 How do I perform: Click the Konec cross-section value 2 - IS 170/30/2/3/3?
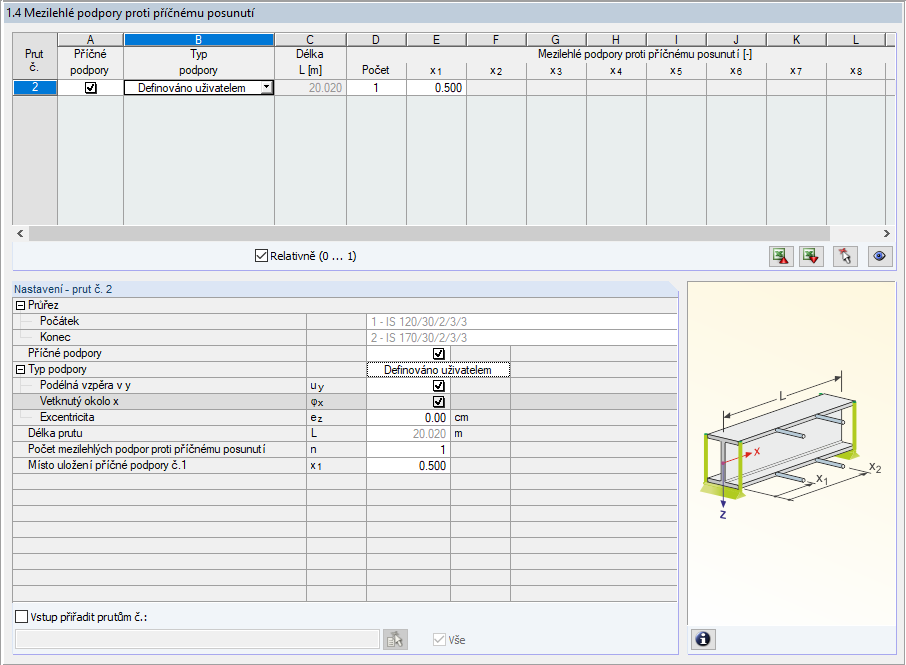pyautogui.click(x=521, y=337)
